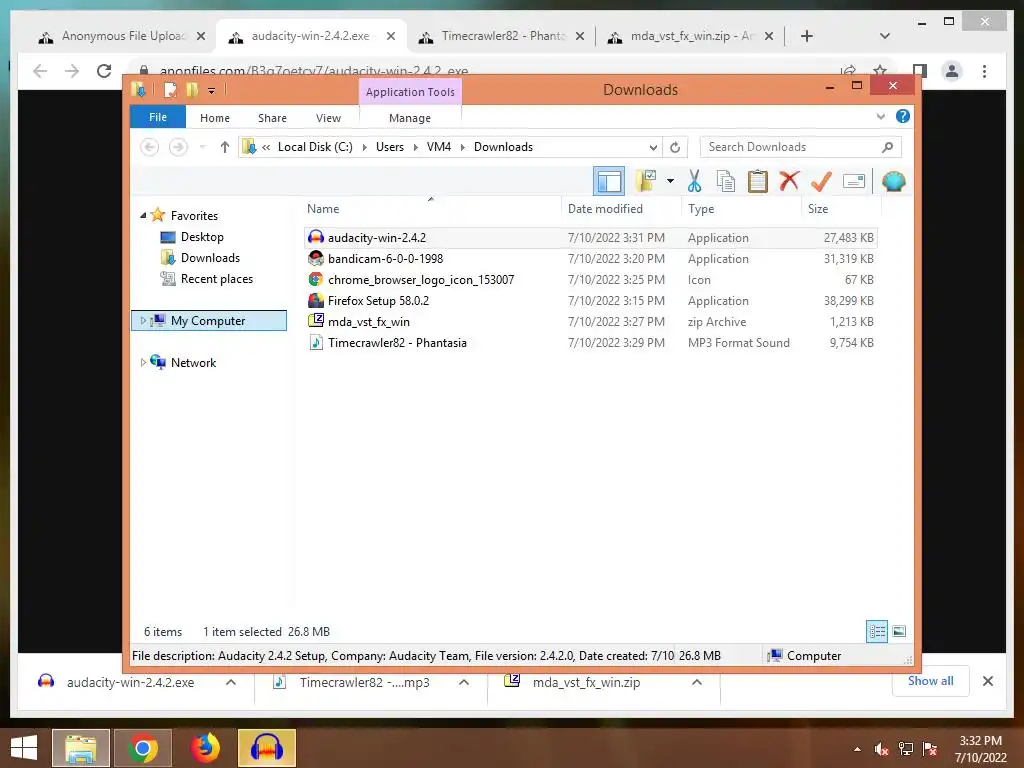The height and width of the screenshot is (768, 1024).
Task: Open Desktop in Favorites
Action: point(202,236)
